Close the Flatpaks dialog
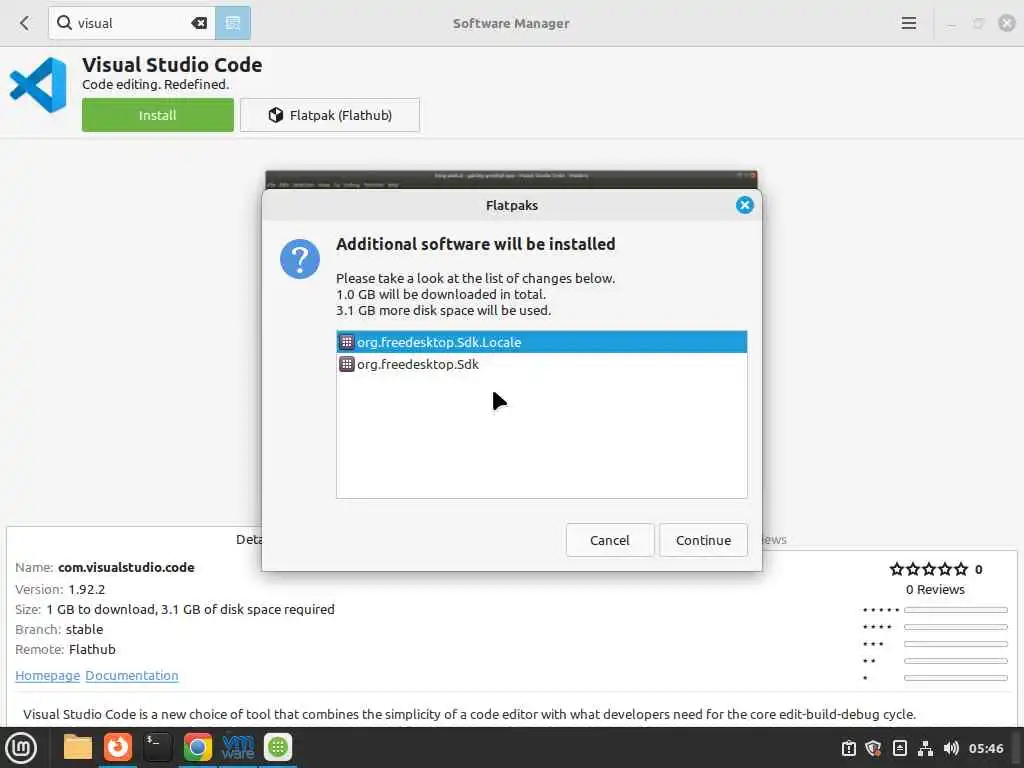Viewport: 1024px width, 768px height. pyautogui.click(x=744, y=205)
